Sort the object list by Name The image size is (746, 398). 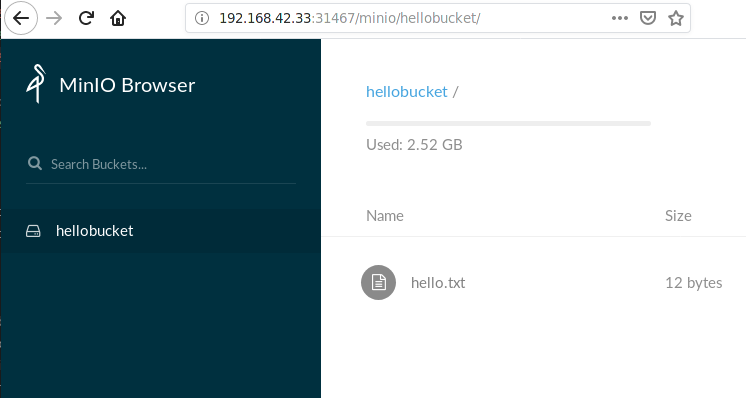tap(385, 216)
